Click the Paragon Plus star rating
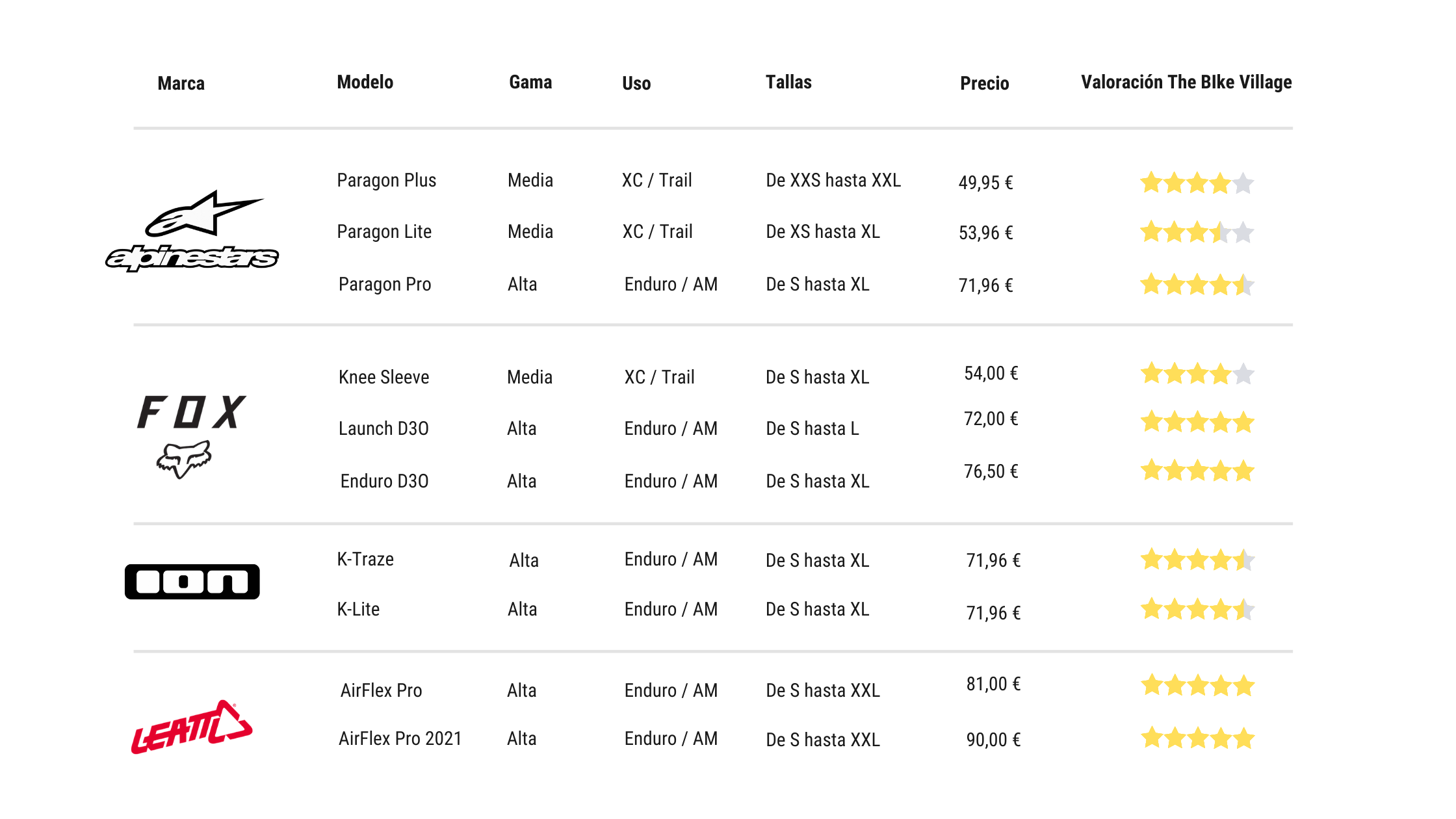This screenshot has height=819, width=1456. [1197, 183]
